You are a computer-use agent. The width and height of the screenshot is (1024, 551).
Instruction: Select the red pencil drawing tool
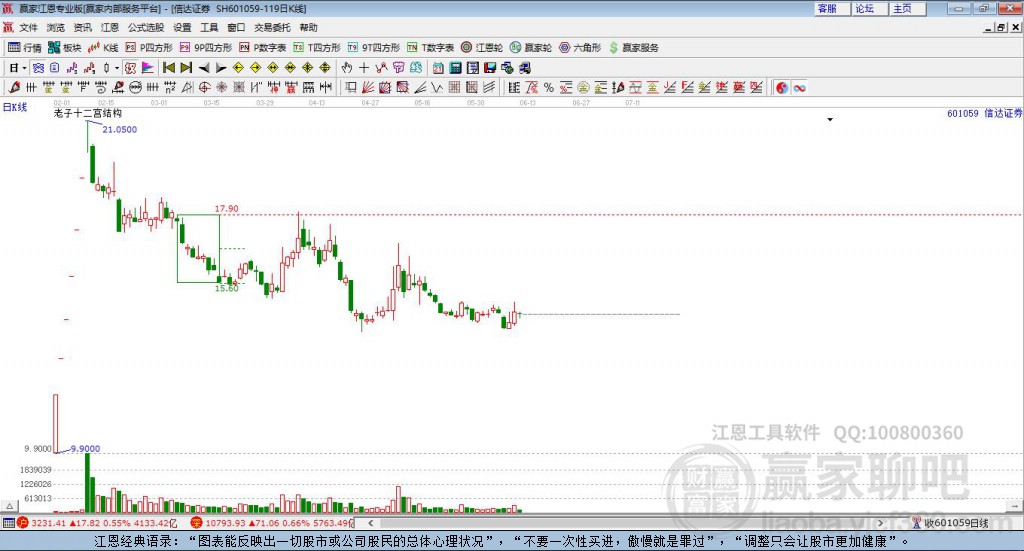[x=14, y=87]
